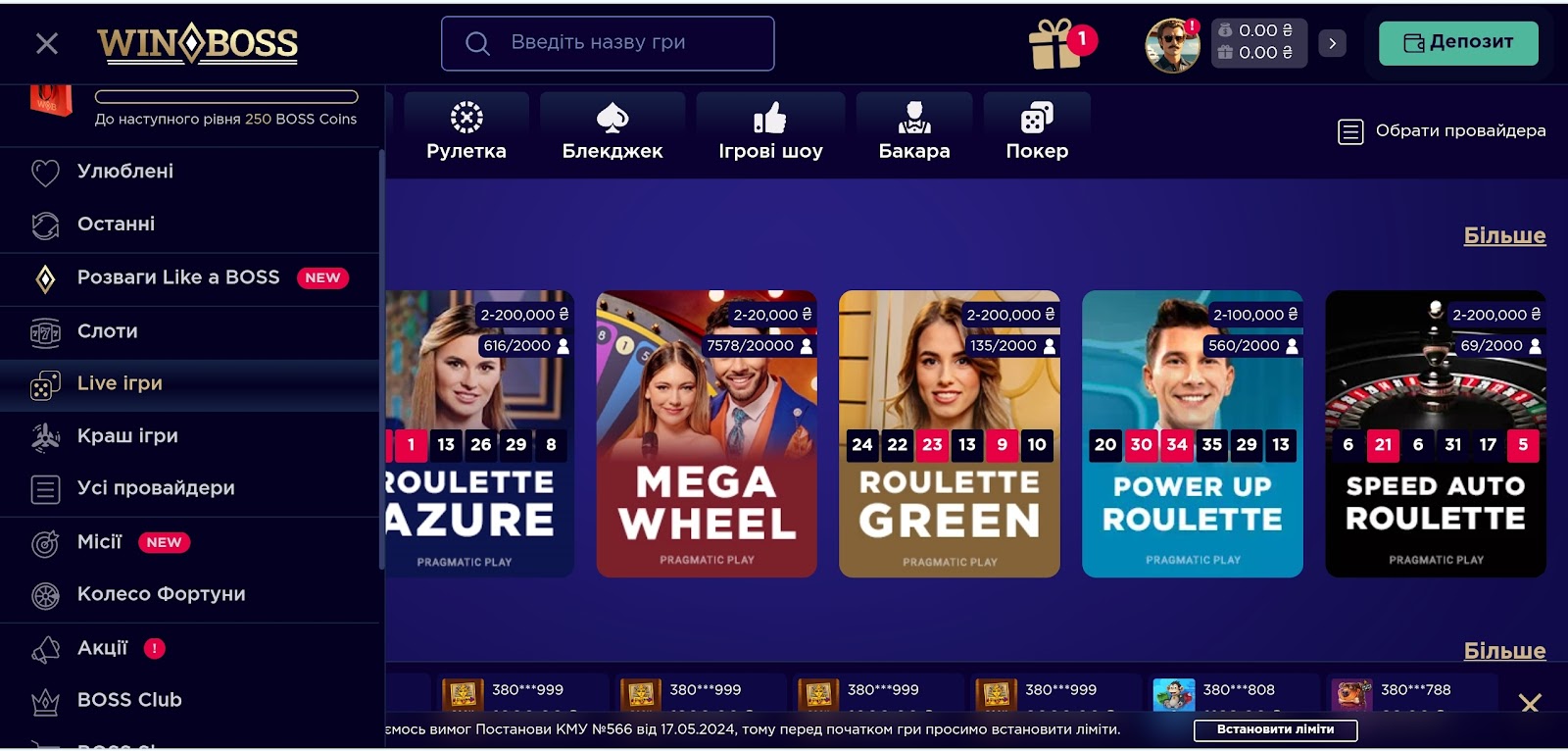Screen dimensions: 1568x751
Task: Open Колесо Фортуни wheel icon
Action: pyautogui.click(x=45, y=595)
